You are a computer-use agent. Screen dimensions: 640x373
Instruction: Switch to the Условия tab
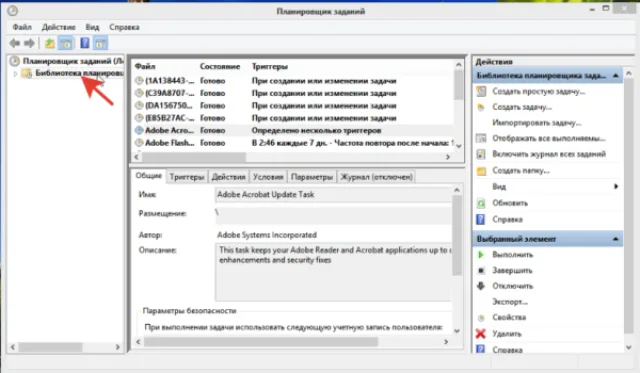[268, 177]
